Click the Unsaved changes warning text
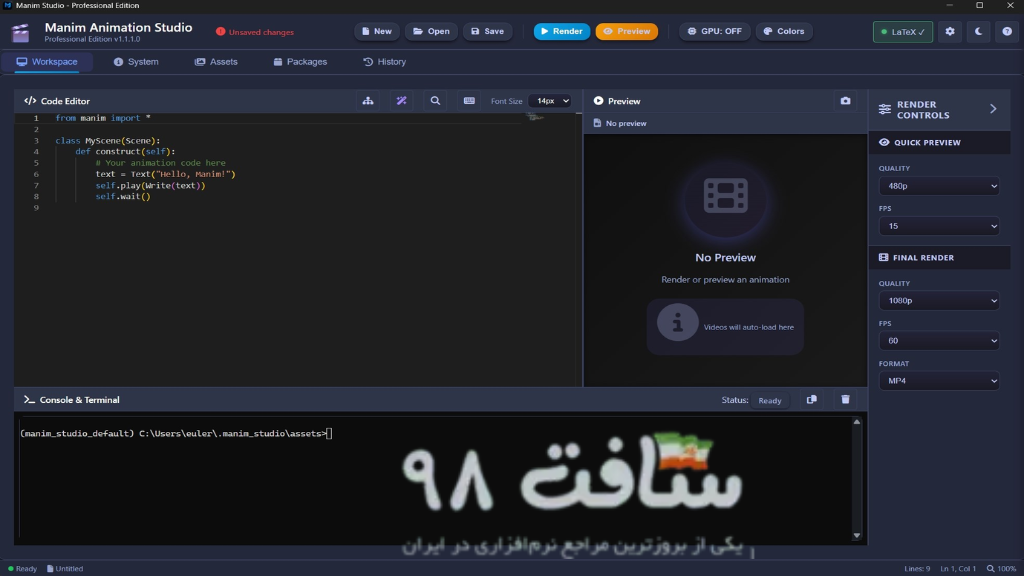Viewport: 1024px width, 576px height. (261, 32)
